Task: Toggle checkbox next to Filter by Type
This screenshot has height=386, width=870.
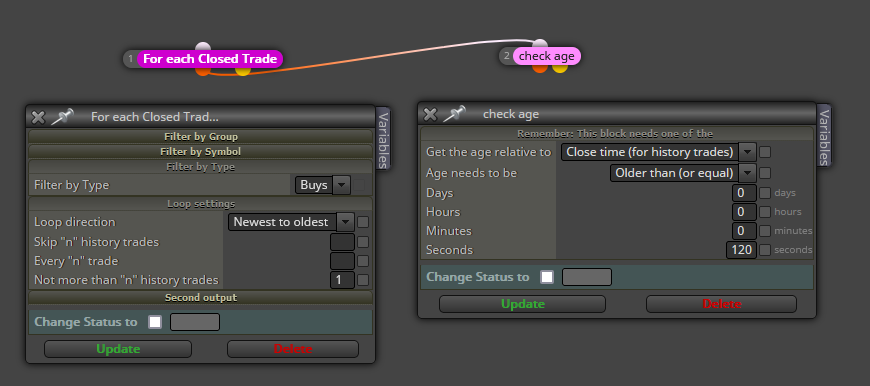Action: (x=360, y=185)
